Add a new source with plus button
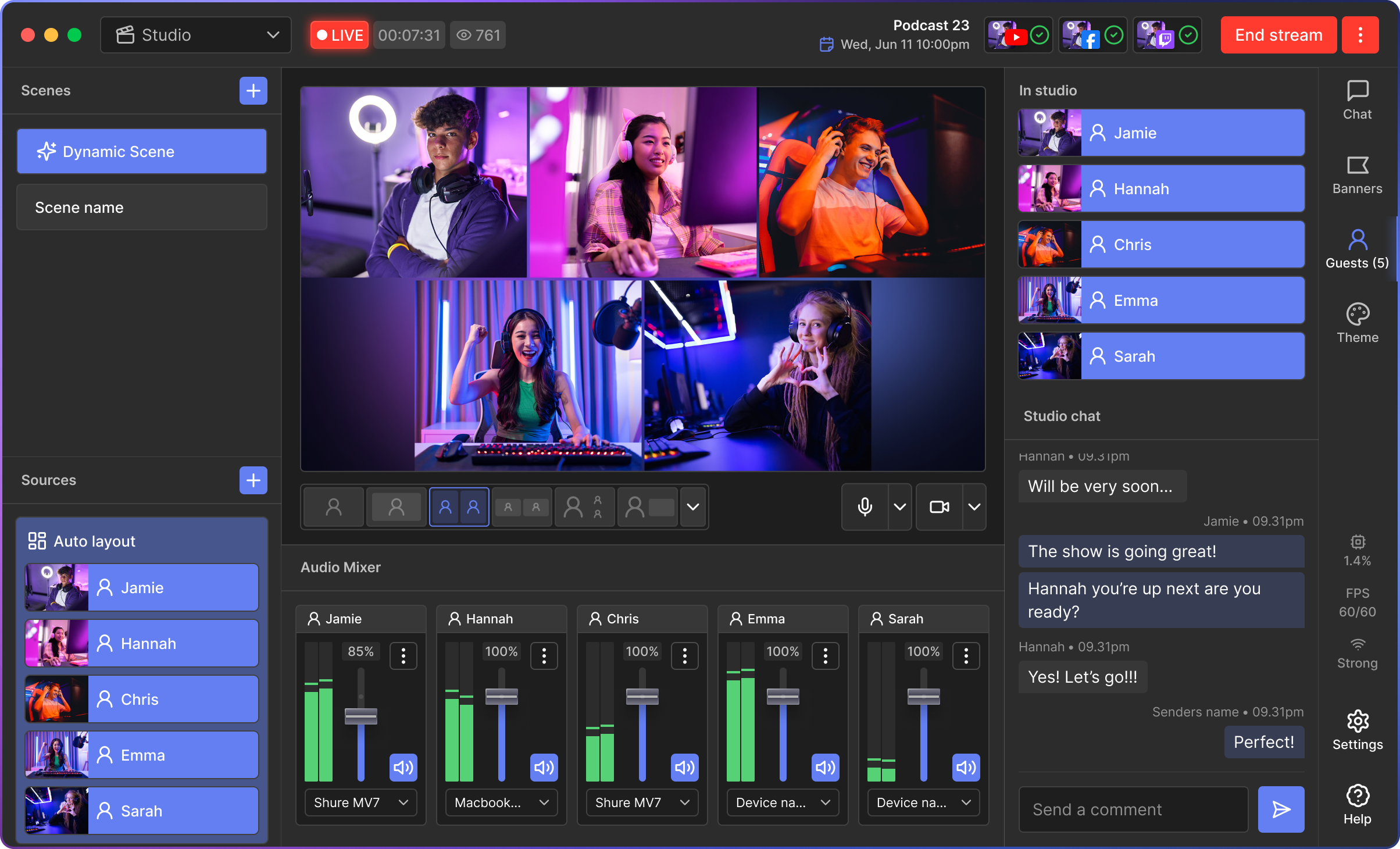The image size is (1400, 849). (253, 480)
